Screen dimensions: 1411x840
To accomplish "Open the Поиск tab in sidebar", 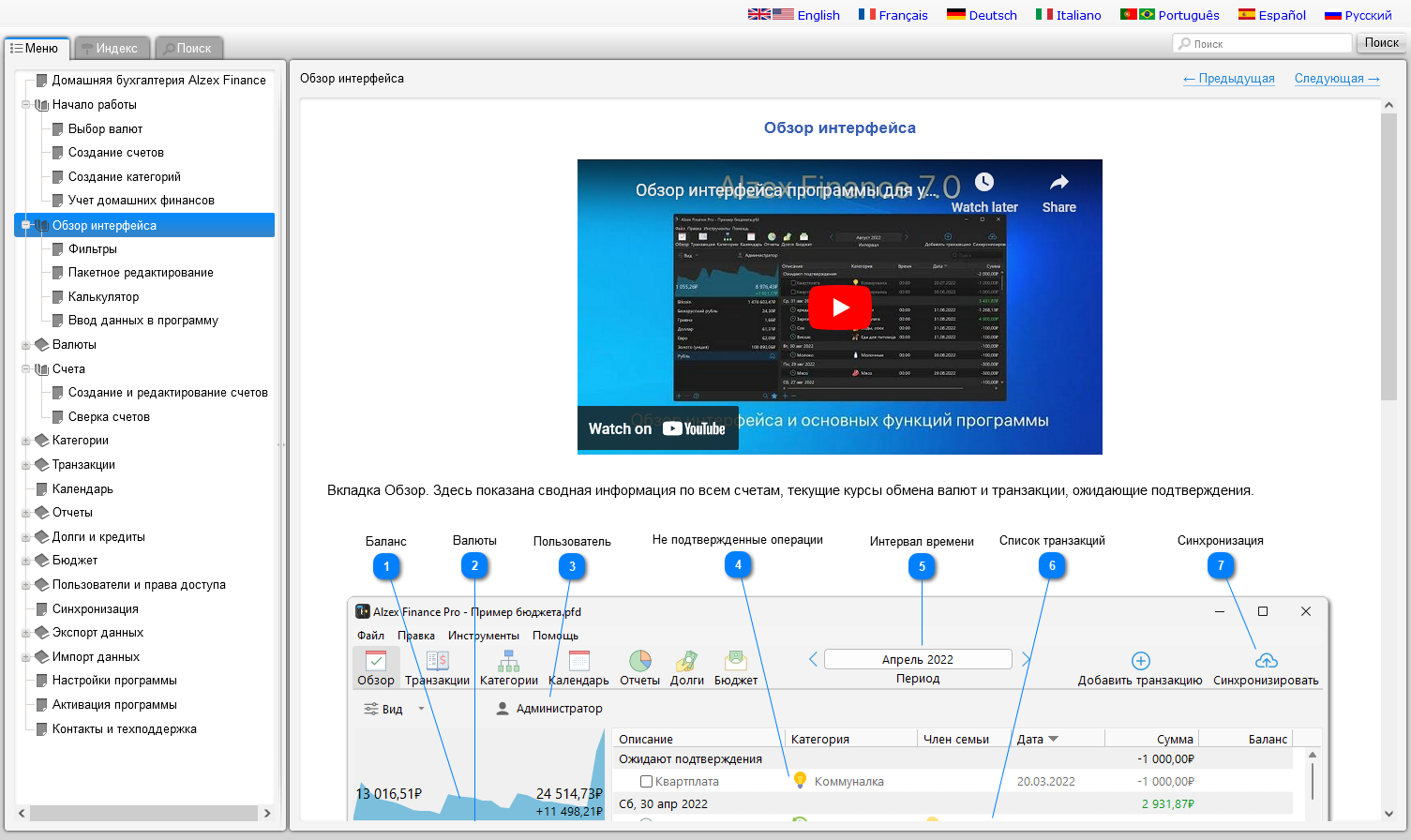I will (x=188, y=48).
